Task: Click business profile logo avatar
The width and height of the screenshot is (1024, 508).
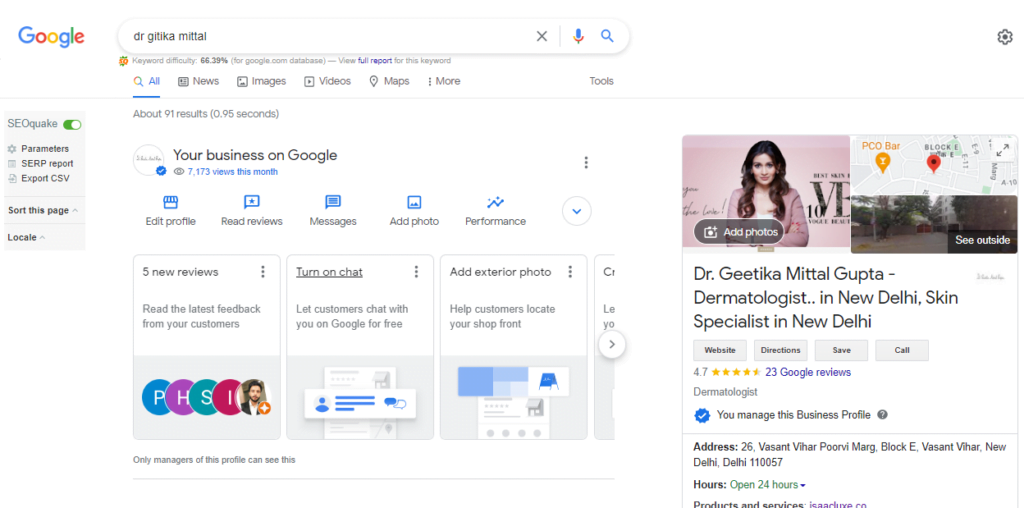Action: click(149, 160)
